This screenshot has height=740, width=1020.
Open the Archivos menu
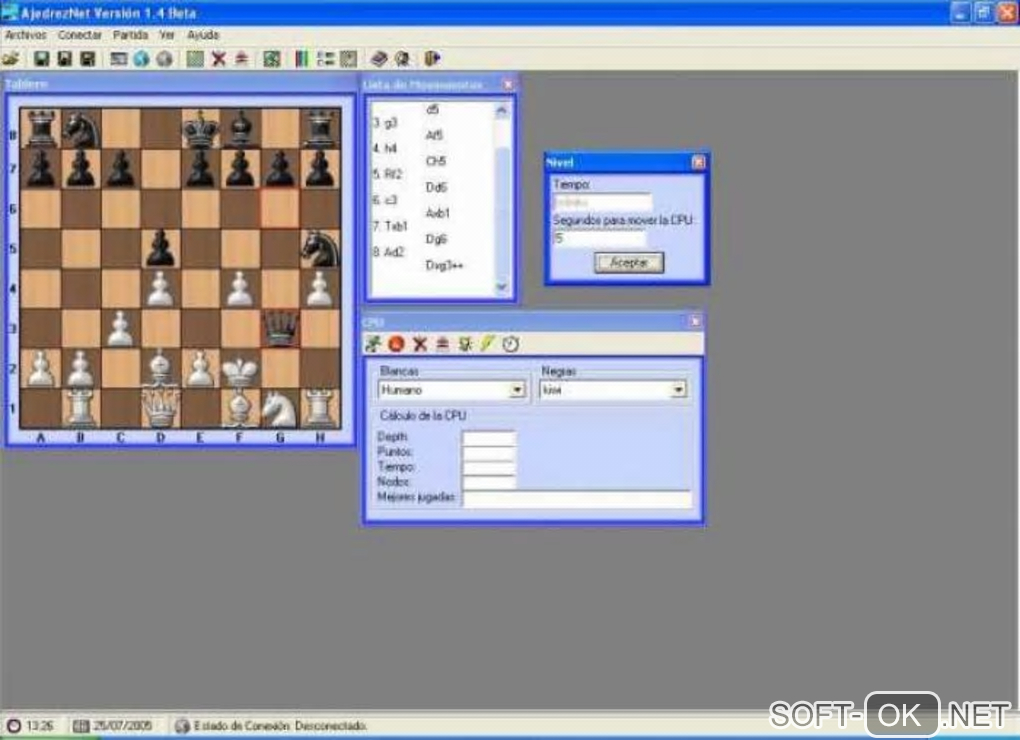click(26, 35)
